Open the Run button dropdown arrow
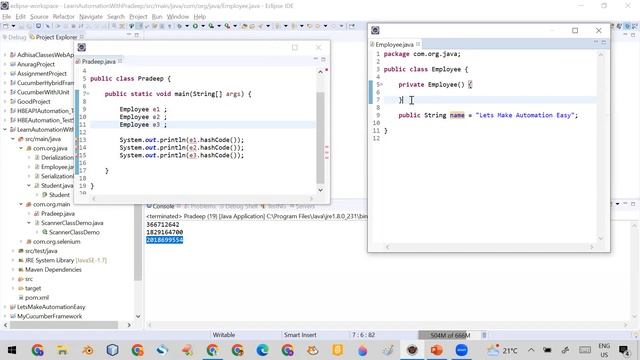This screenshot has width=640, height=360. click(x=203, y=26)
